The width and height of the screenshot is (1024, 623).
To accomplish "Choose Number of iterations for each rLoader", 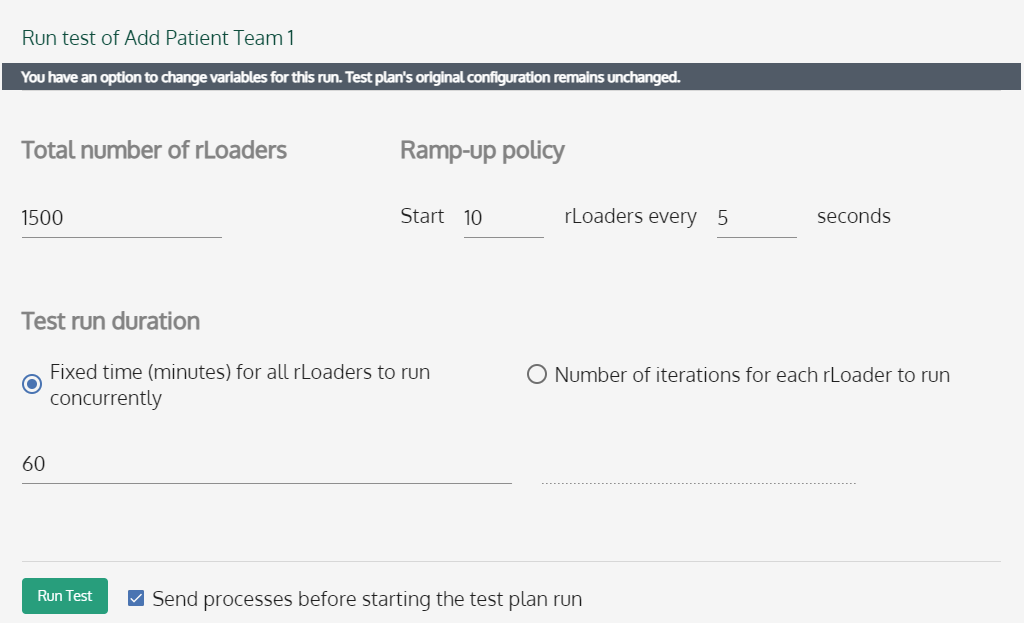I will click(537, 374).
